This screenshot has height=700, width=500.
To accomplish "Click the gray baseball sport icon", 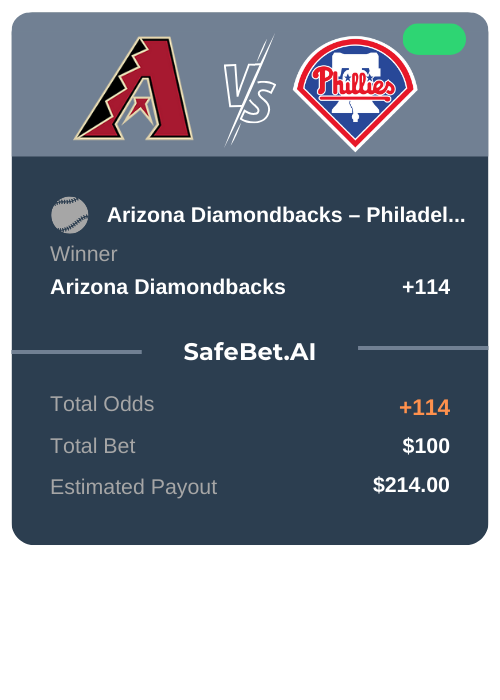I will [70, 215].
